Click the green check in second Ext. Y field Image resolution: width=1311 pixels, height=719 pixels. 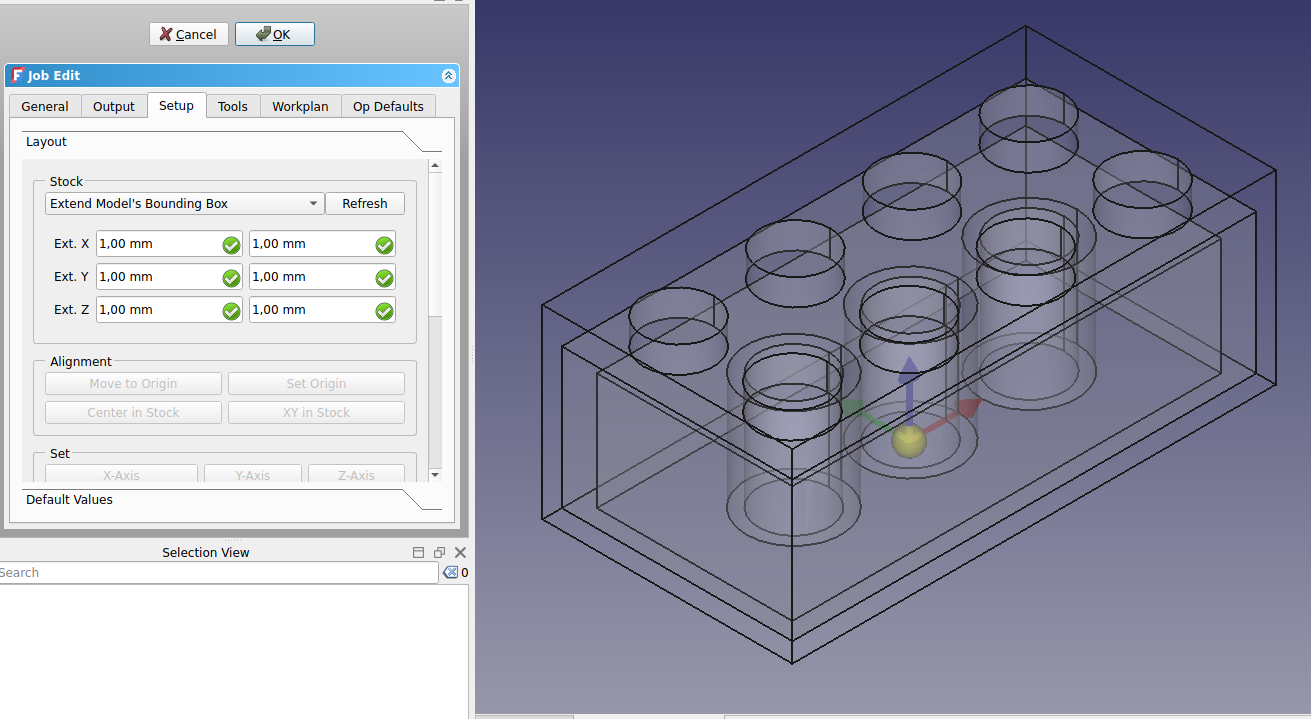(384, 278)
